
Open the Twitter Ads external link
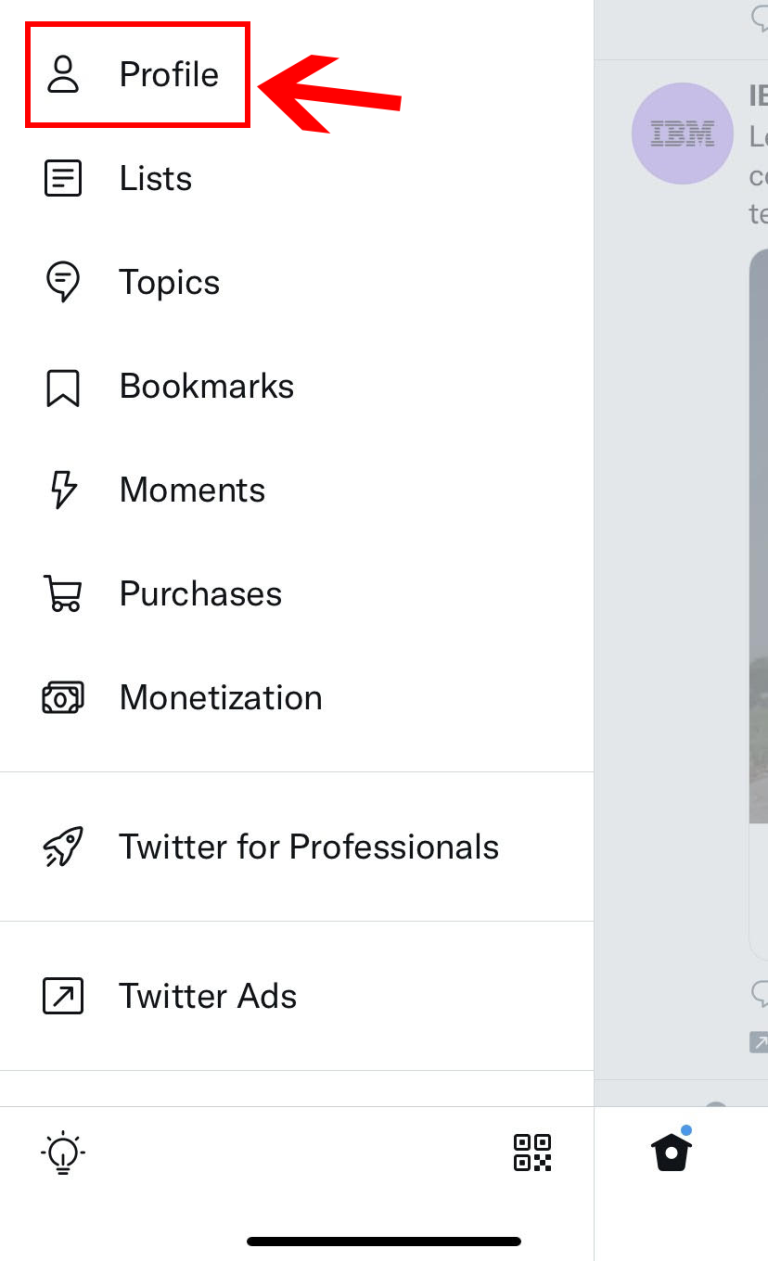pyautogui.click(x=207, y=997)
